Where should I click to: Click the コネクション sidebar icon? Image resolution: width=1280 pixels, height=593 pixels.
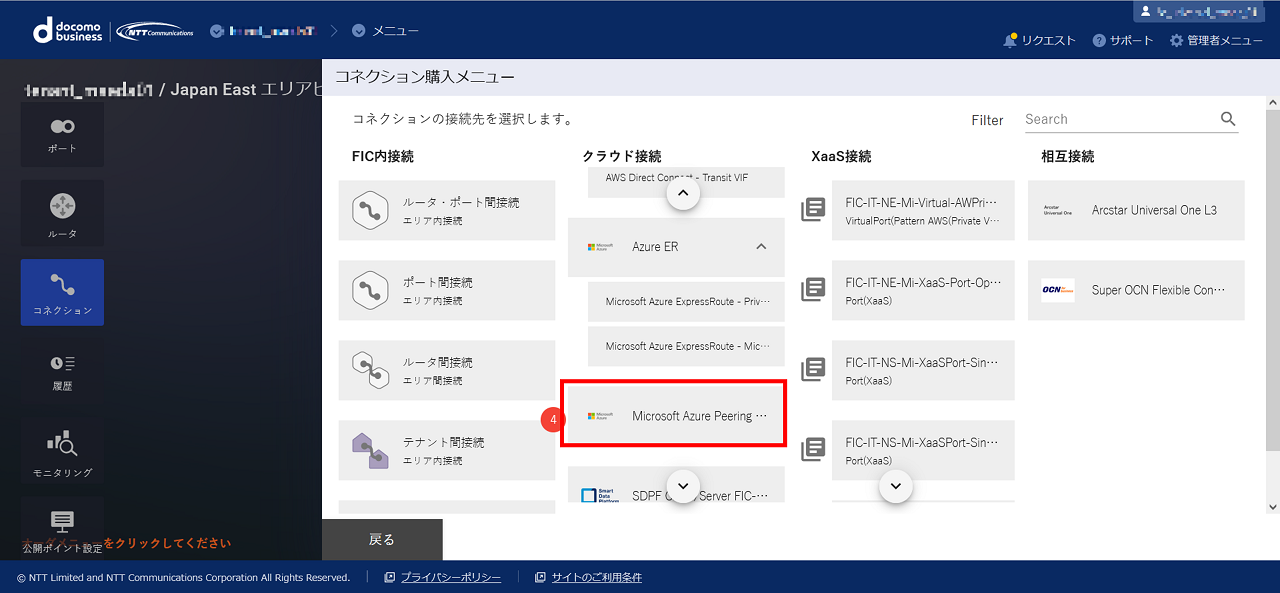(x=61, y=292)
